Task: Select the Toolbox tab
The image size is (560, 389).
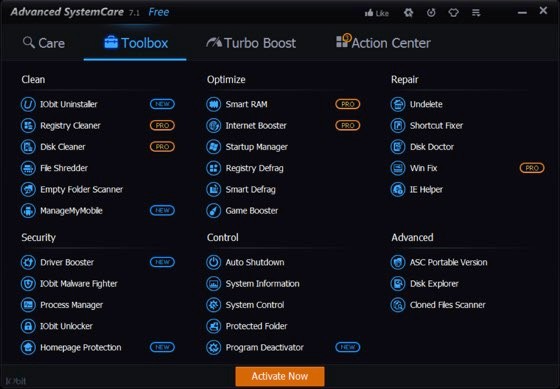Action: coord(136,43)
